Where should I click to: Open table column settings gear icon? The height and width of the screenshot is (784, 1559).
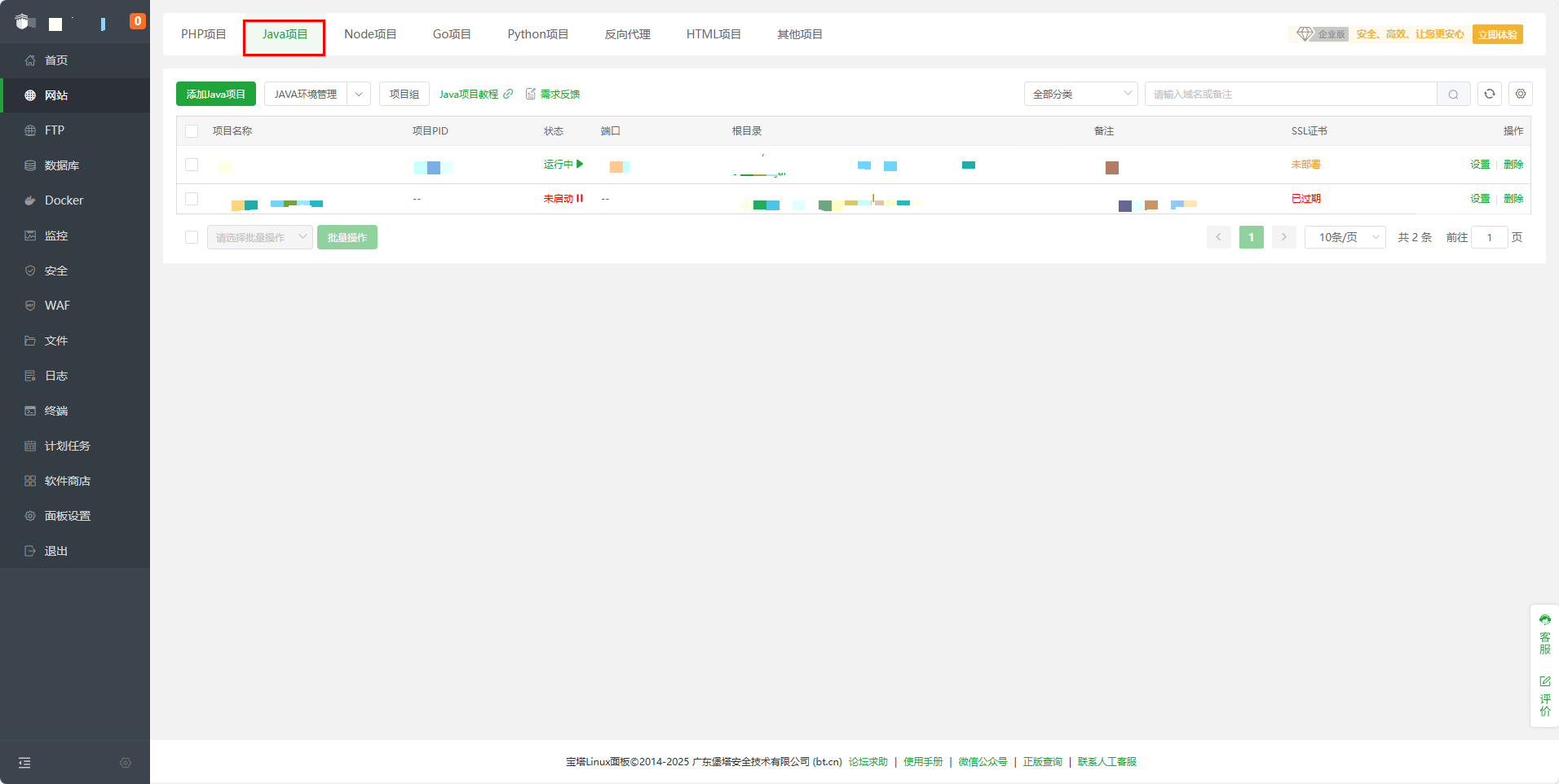(x=1520, y=94)
